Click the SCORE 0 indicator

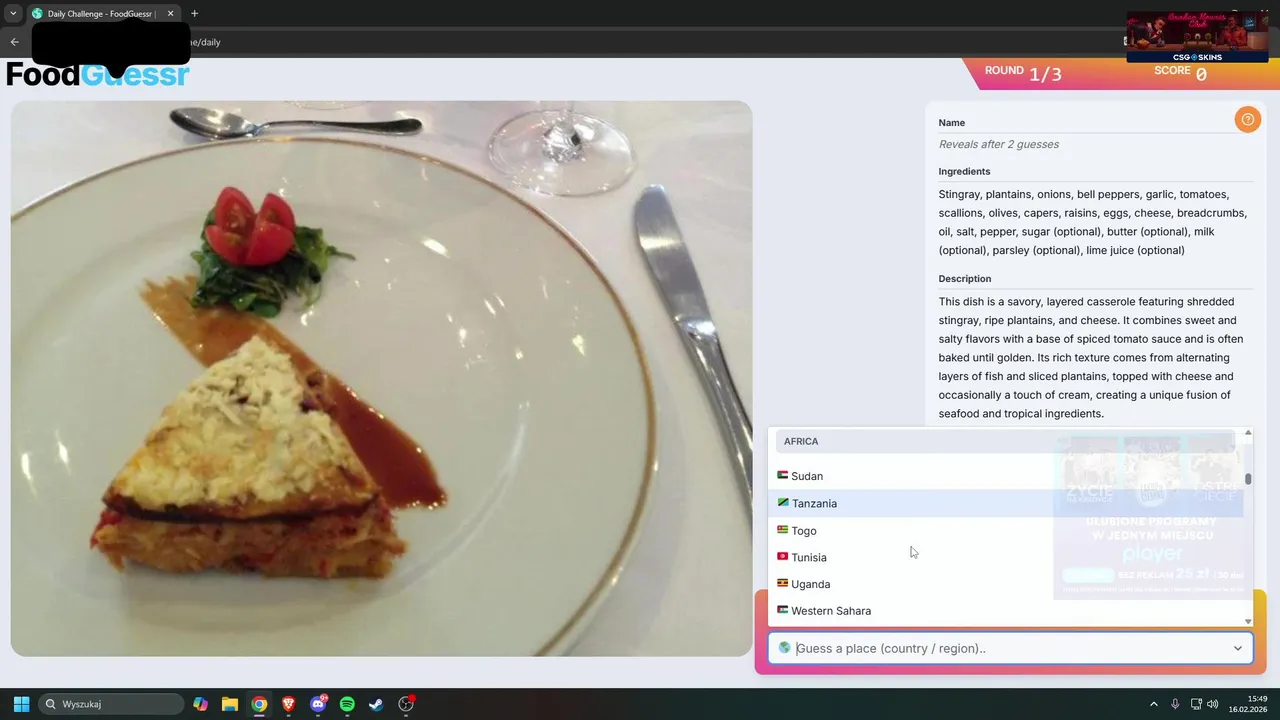coord(1181,73)
